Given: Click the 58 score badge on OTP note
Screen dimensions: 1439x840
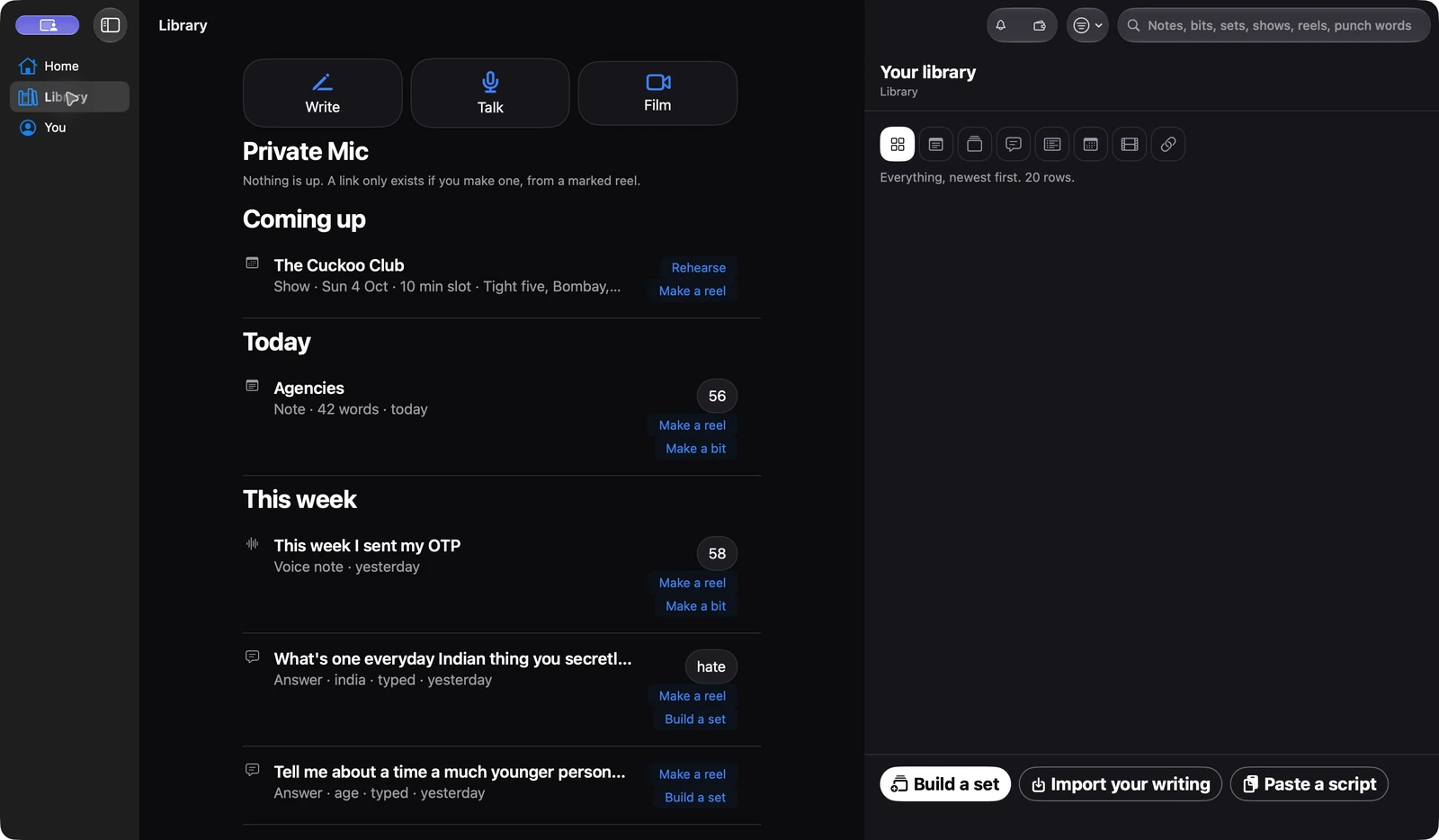Looking at the screenshot, I should tap(717, 553).
